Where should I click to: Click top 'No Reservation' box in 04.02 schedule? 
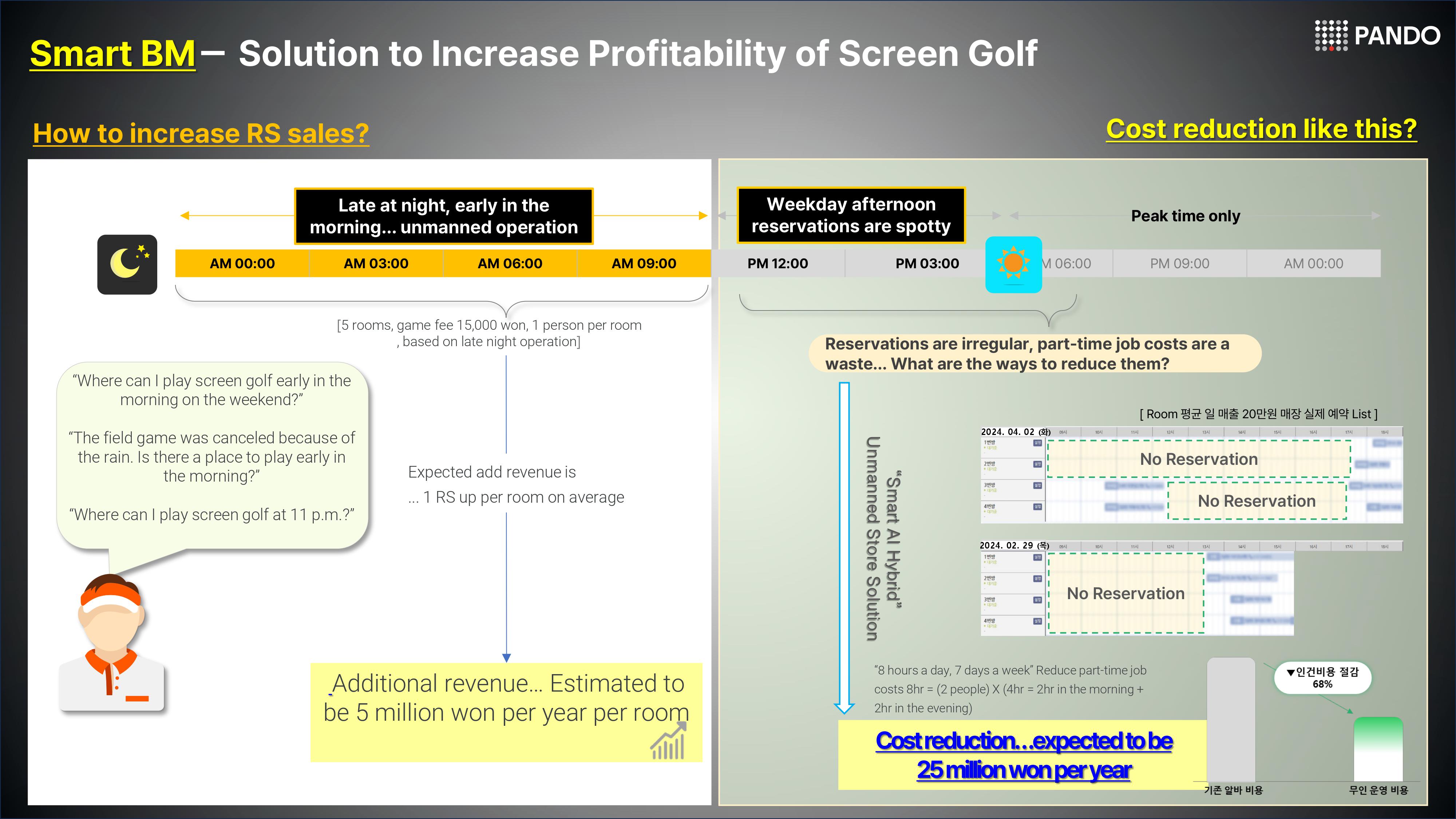pyautogui.click(x=1199, y=459)
